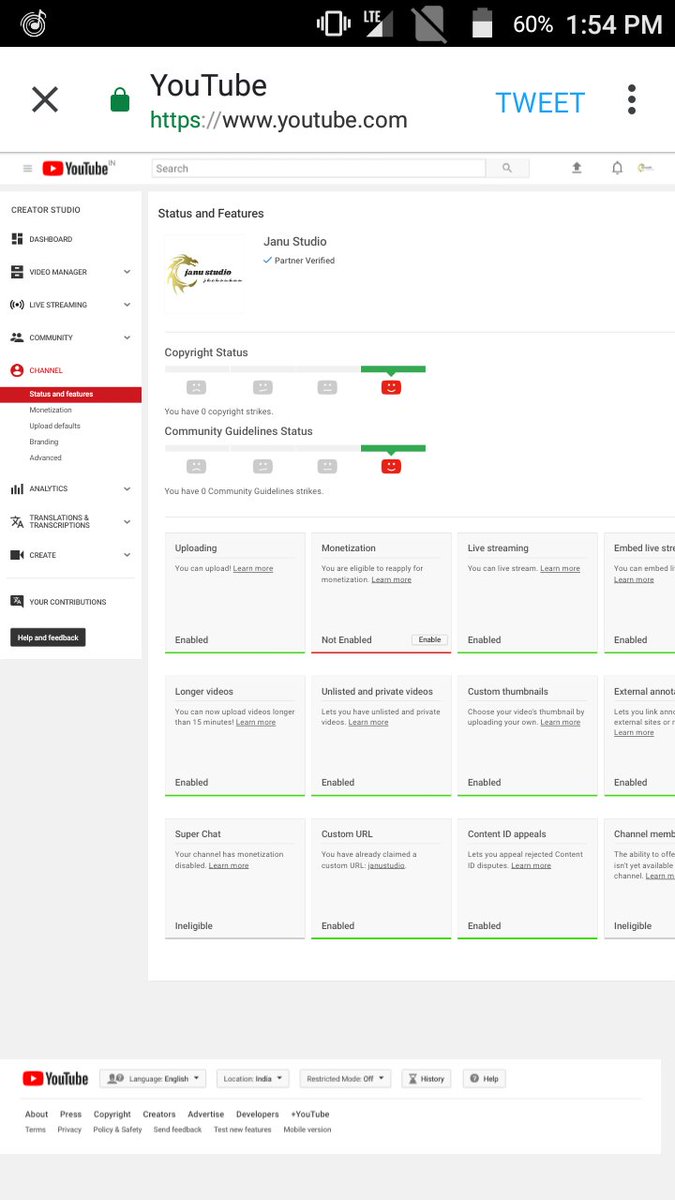Click the Community people icon
675x1200 pixels.
pyautogui.click(x=17, y=338)
